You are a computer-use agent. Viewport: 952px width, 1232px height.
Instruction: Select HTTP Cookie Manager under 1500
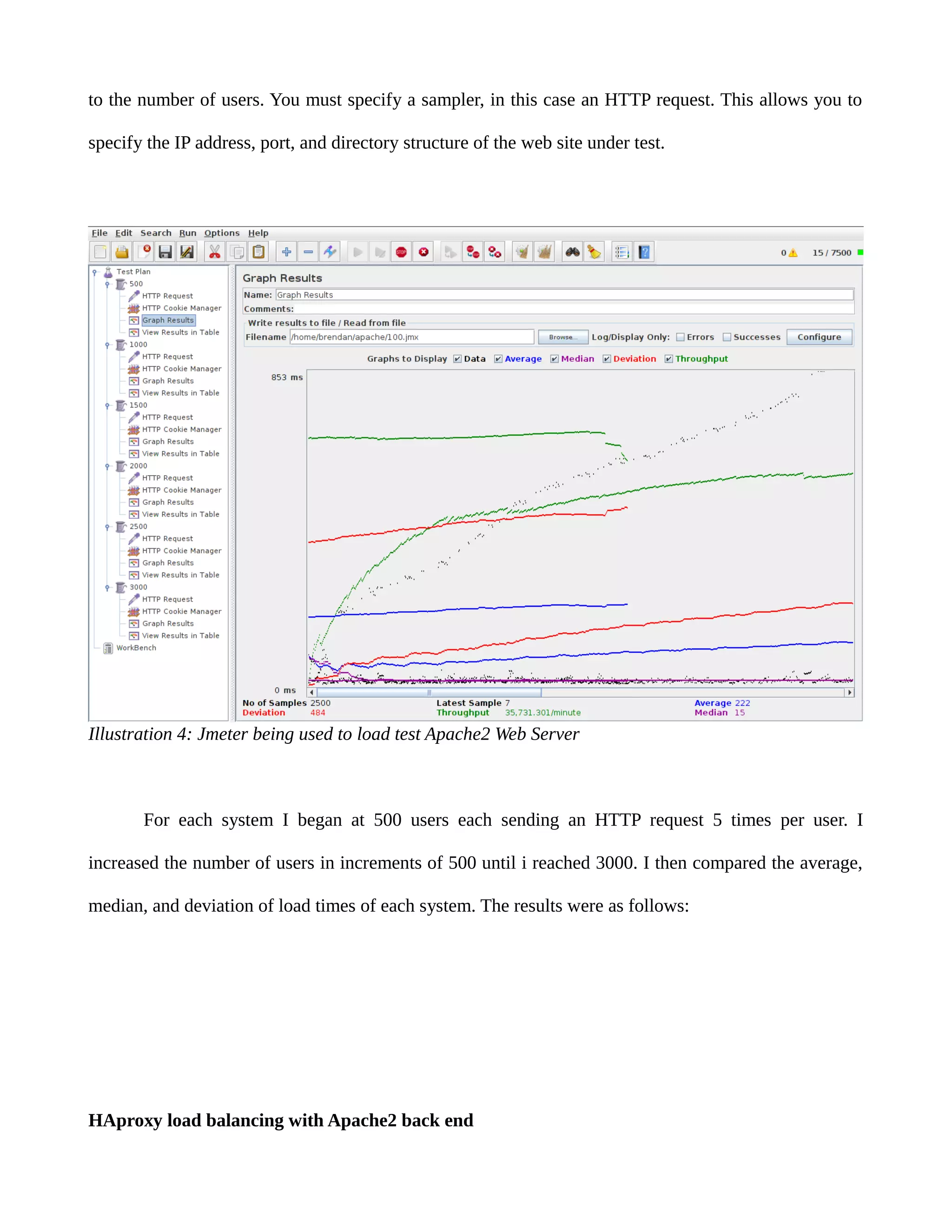pyautogui.click(x=182, y=430)
